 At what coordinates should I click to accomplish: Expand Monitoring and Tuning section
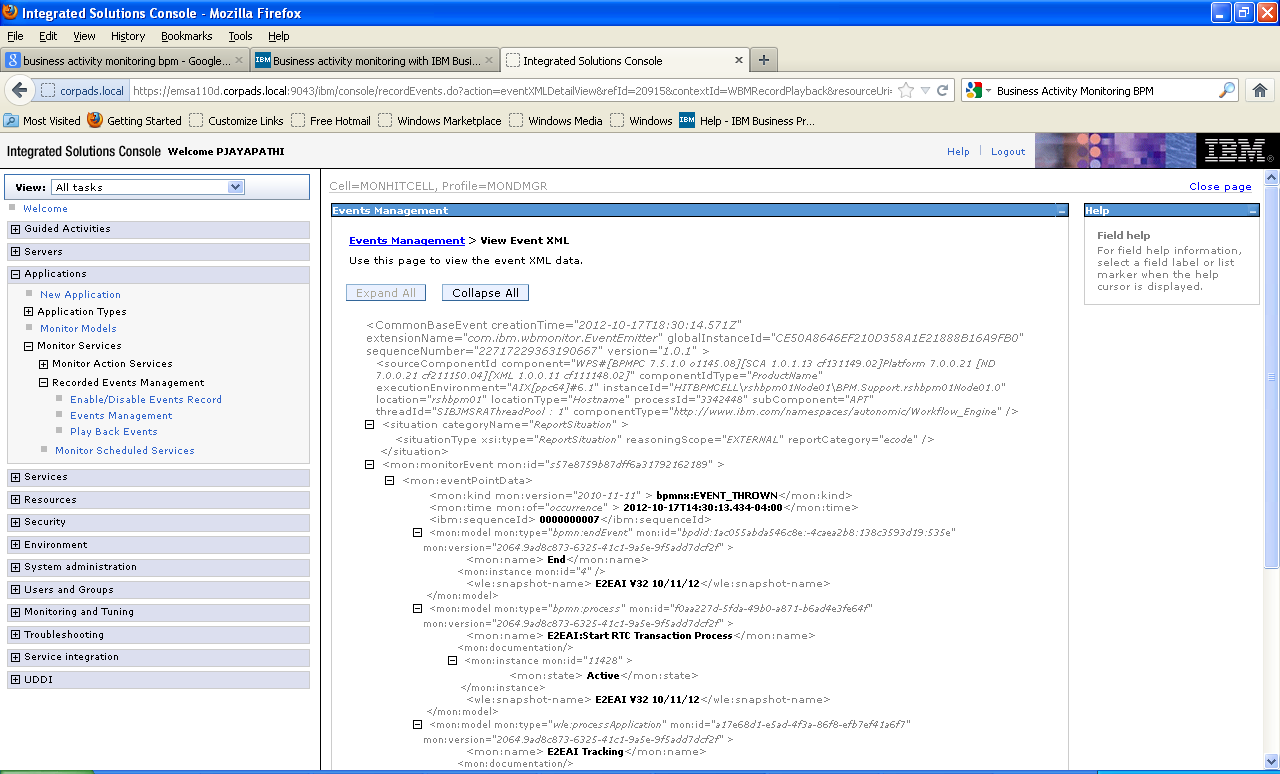[15, 612]
